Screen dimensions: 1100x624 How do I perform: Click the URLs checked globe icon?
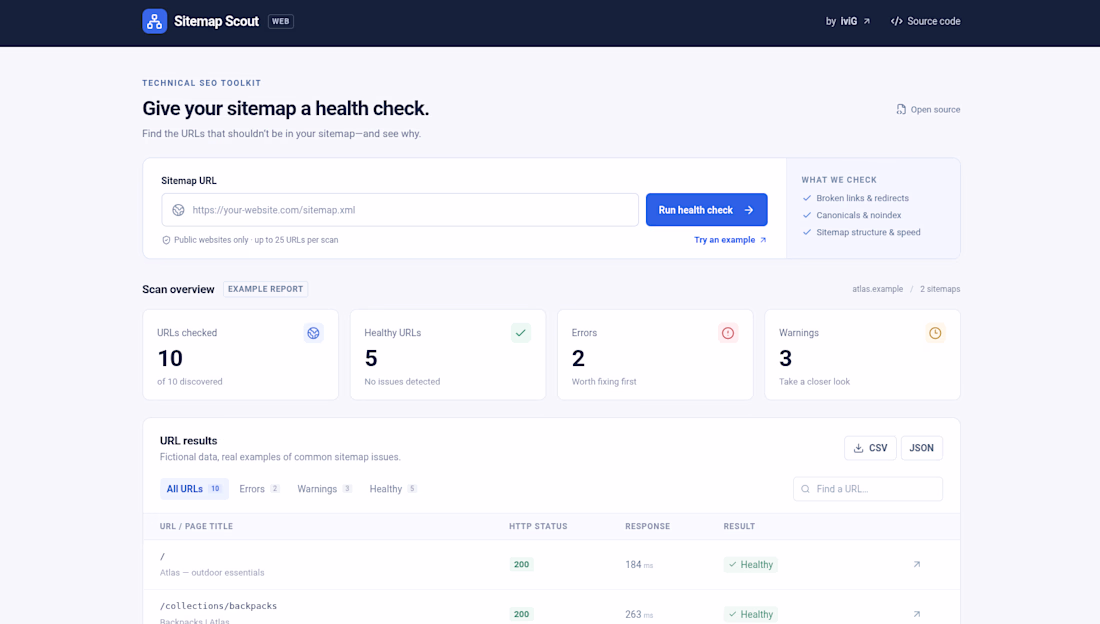[x=314, y=333]
